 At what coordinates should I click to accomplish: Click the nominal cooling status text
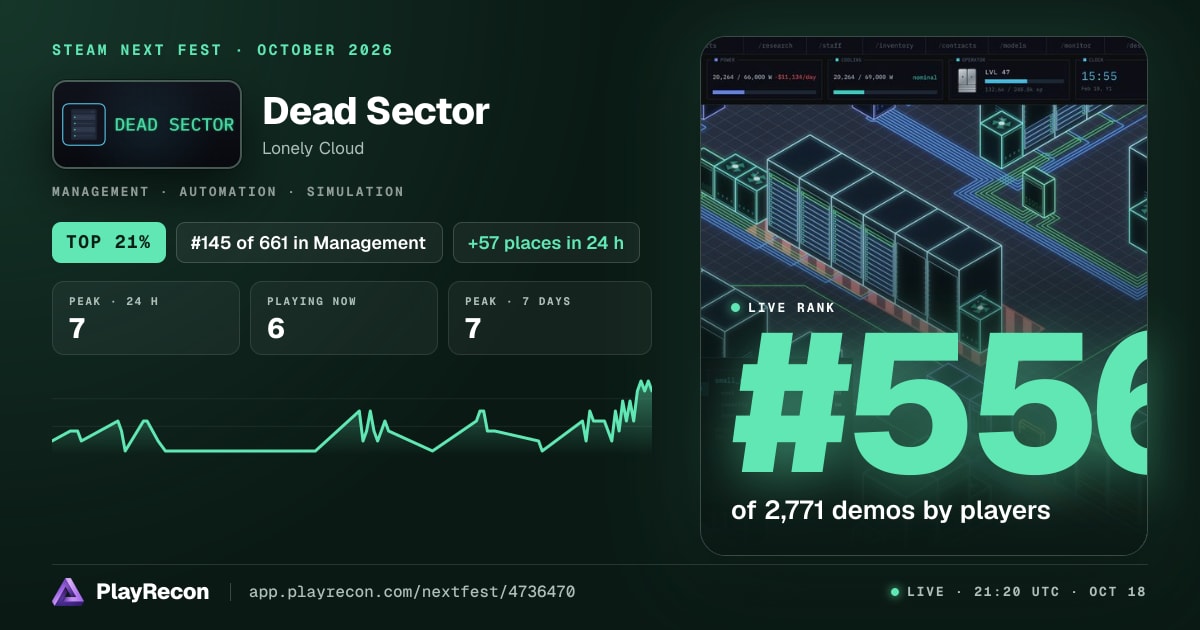coord(925,77)
